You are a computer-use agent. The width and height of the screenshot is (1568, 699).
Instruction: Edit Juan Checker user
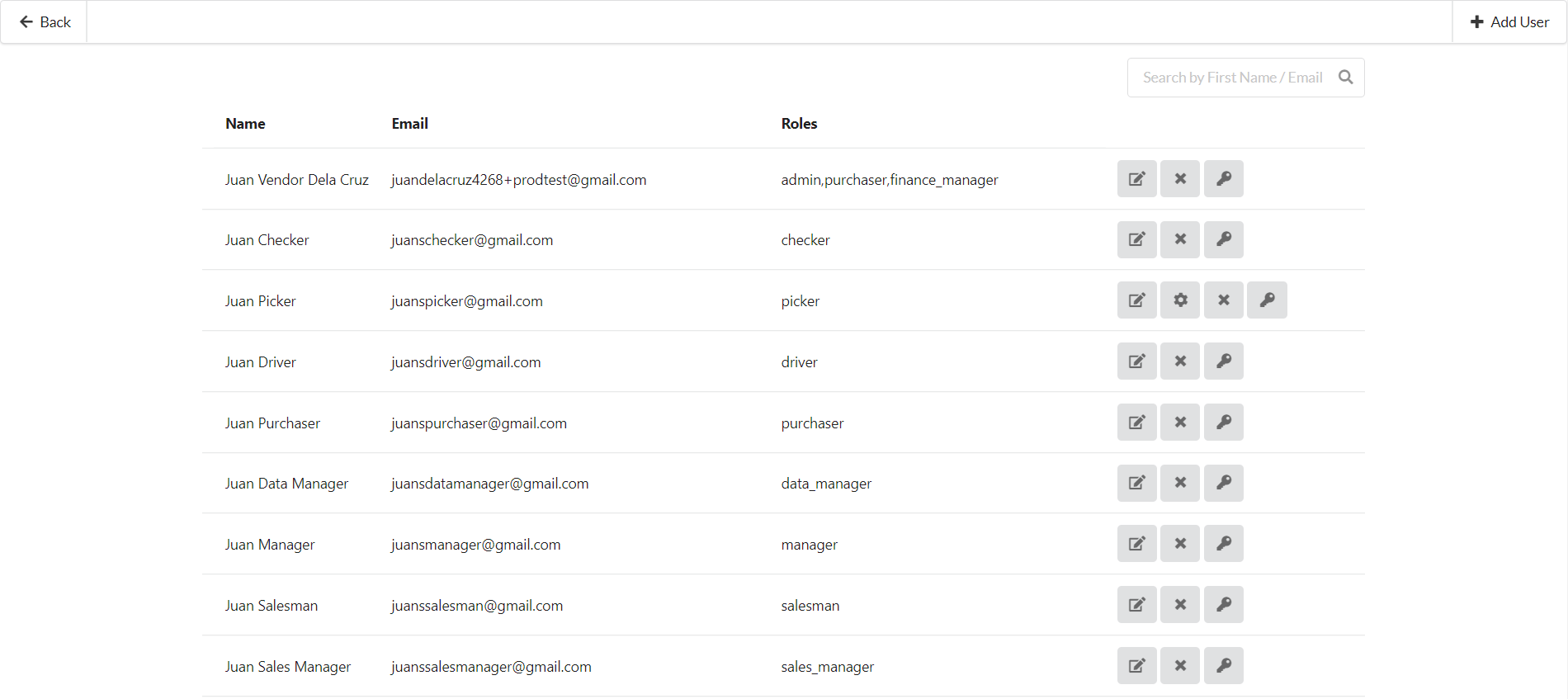pyautogui.click(x=1136, y=239)
